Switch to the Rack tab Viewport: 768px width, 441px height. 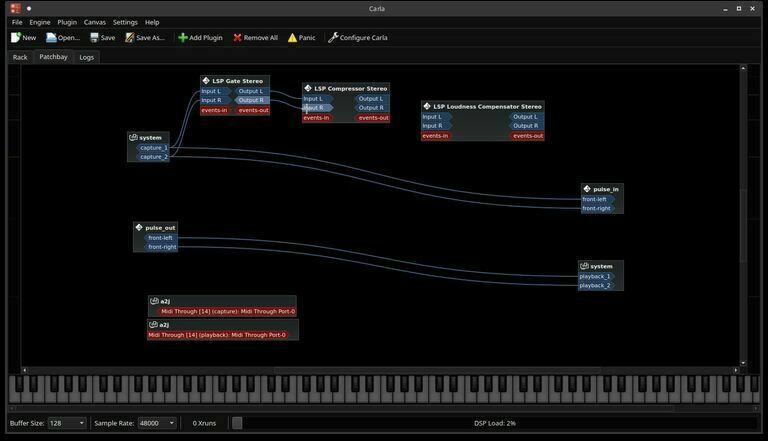click(20, 57)
